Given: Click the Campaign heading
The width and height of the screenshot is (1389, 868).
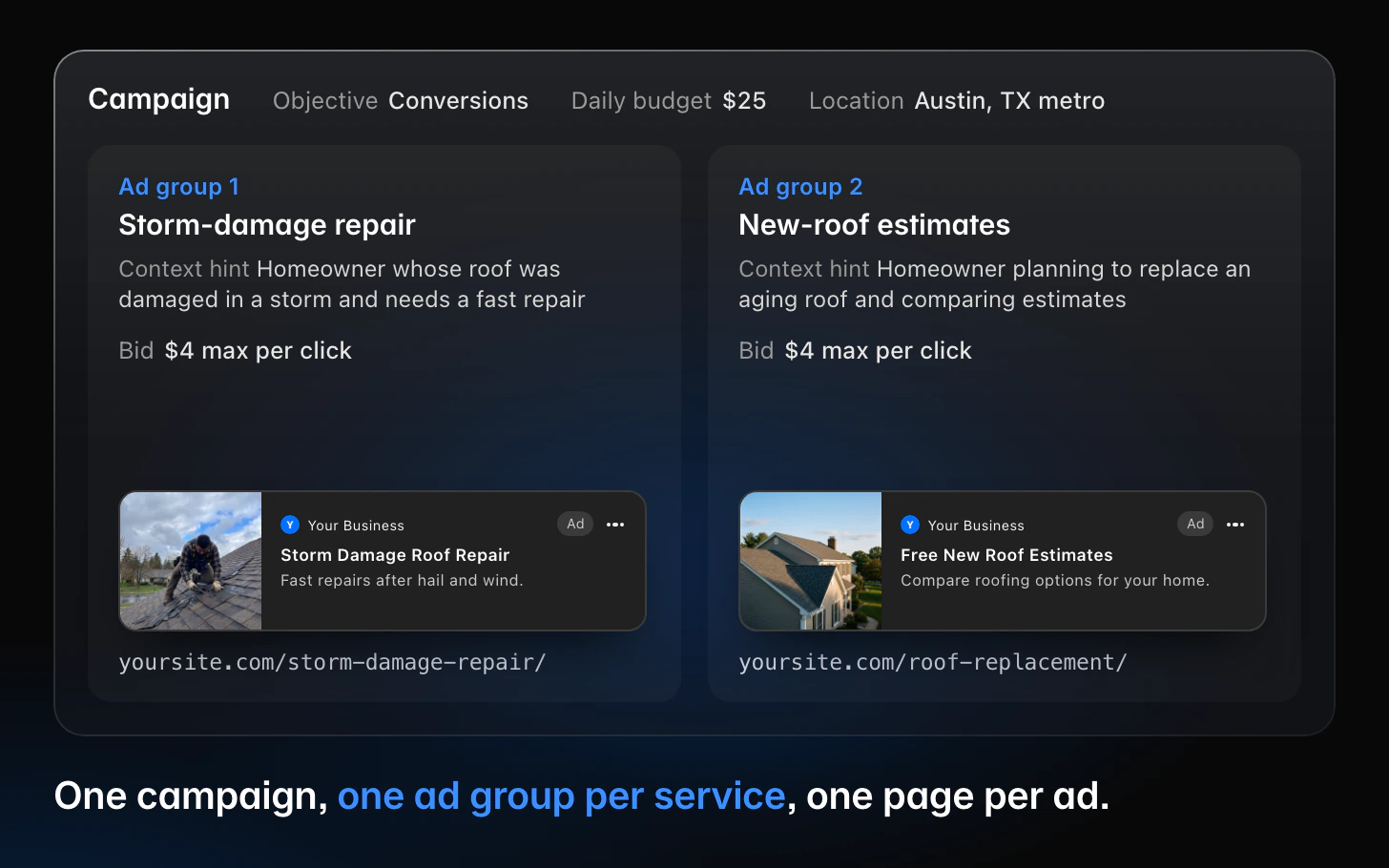Looking at the screenshot, I should (x=159, y=100).
